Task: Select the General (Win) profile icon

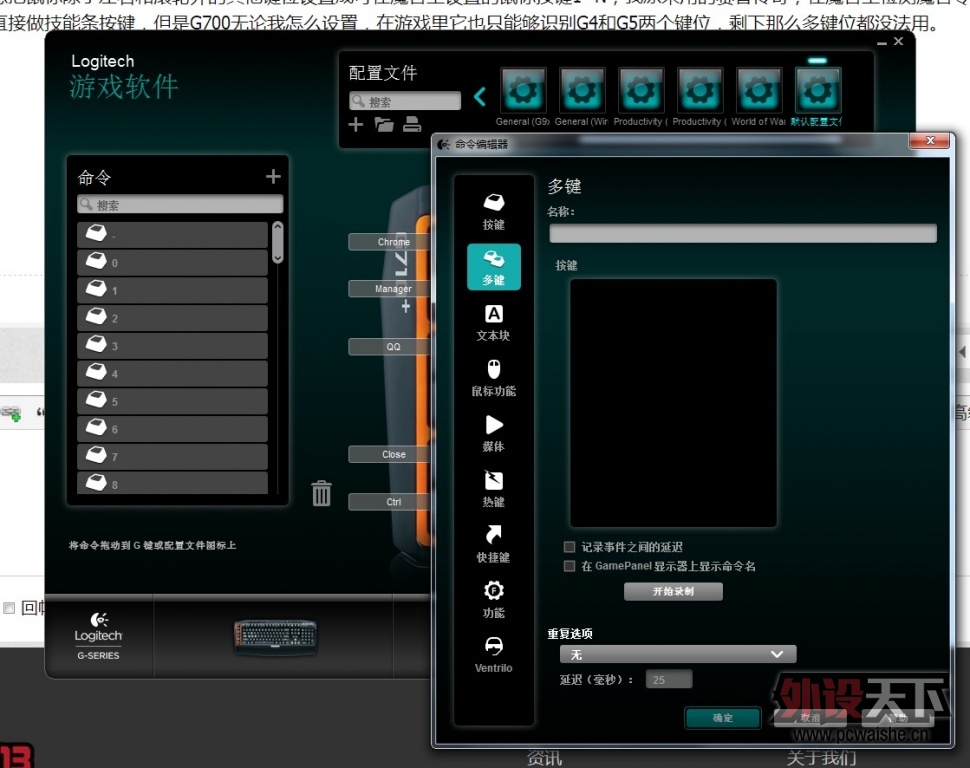Action: (582, 91)
